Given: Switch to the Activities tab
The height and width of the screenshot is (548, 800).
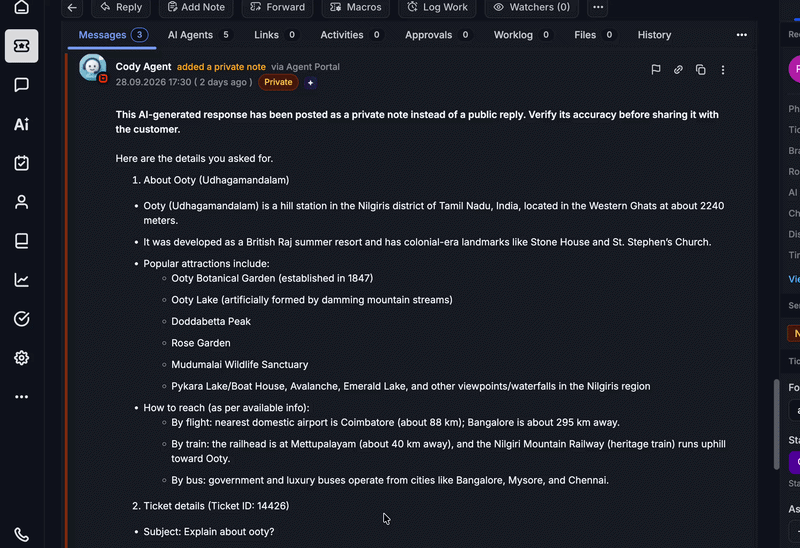Looking at the screenshot, I should [x=350, y=35].
